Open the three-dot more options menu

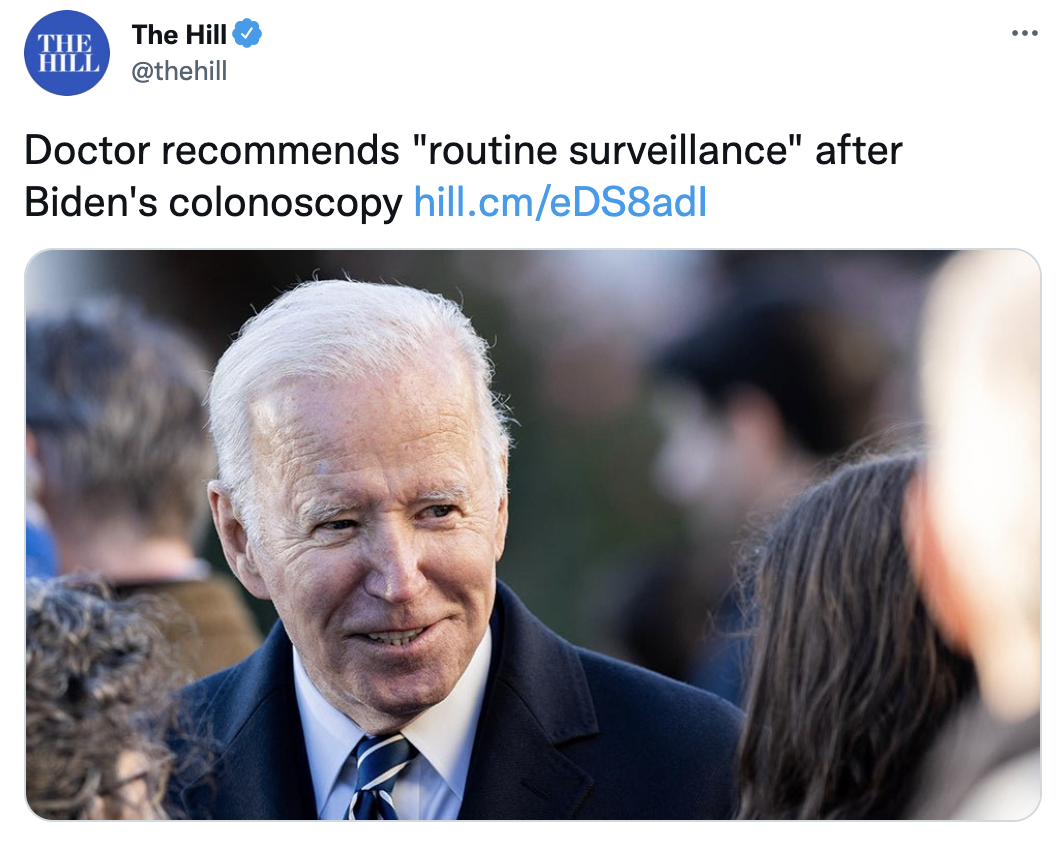[1024, 32]
